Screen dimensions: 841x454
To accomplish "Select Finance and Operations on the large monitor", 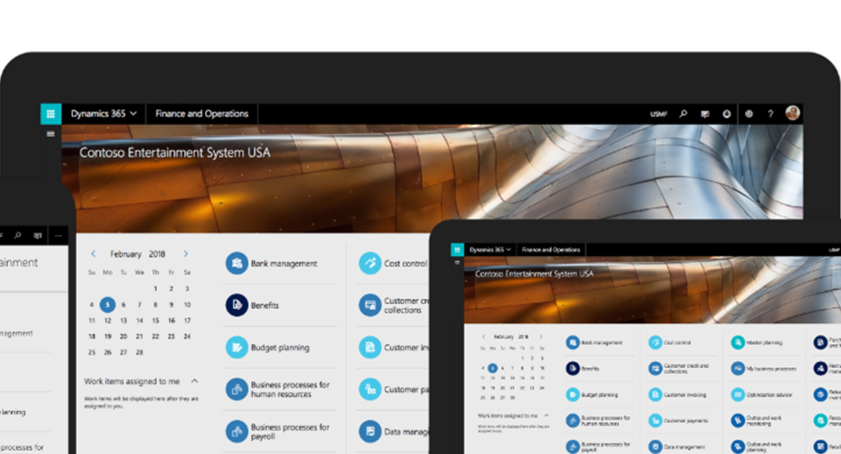I will pyautogui.click(x=201, y=114).
